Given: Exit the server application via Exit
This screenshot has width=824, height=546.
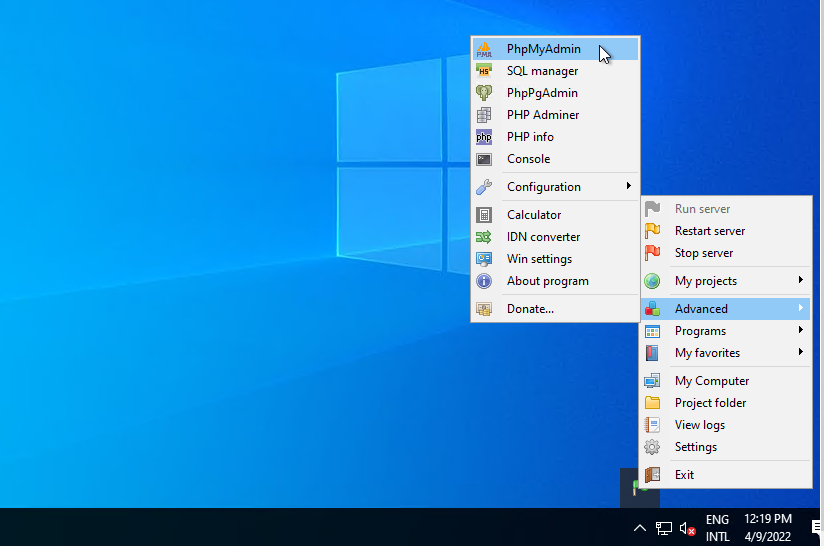Looking at the screenshot, I should [684, 475].
